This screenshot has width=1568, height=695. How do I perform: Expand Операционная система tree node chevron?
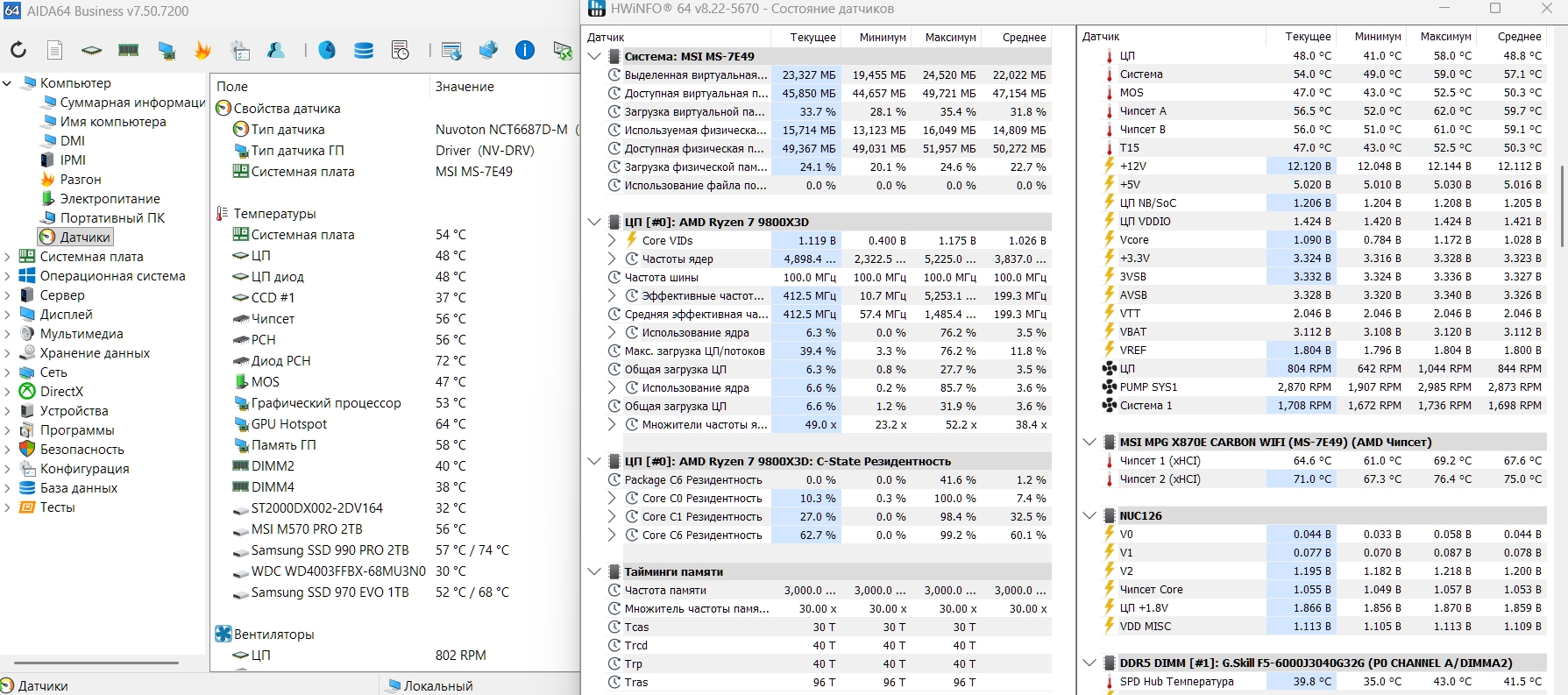[7, 276]
